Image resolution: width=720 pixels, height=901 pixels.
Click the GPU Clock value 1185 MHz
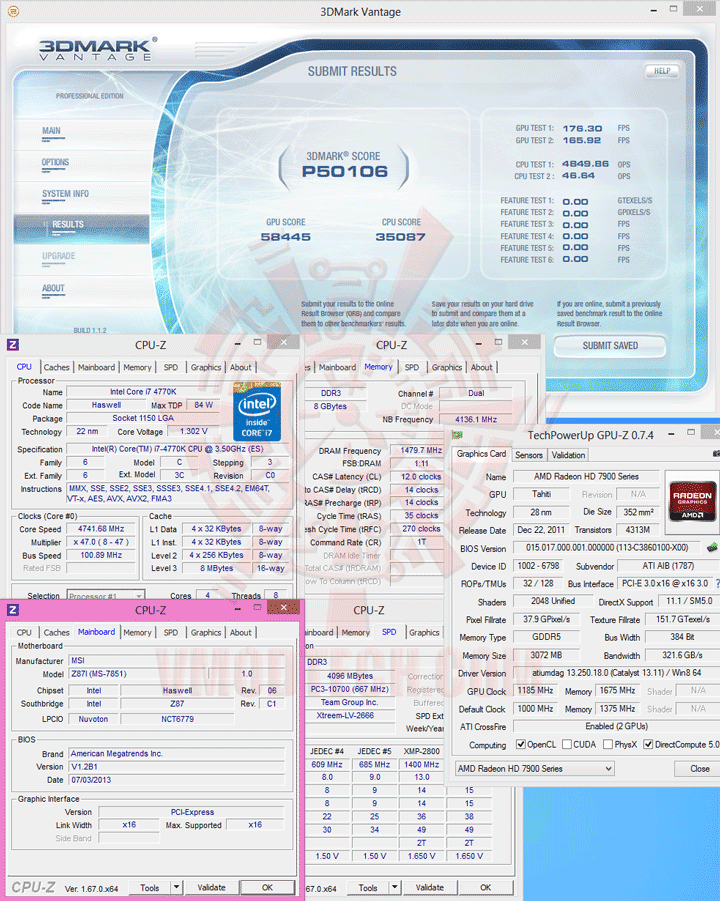[535, 691]
